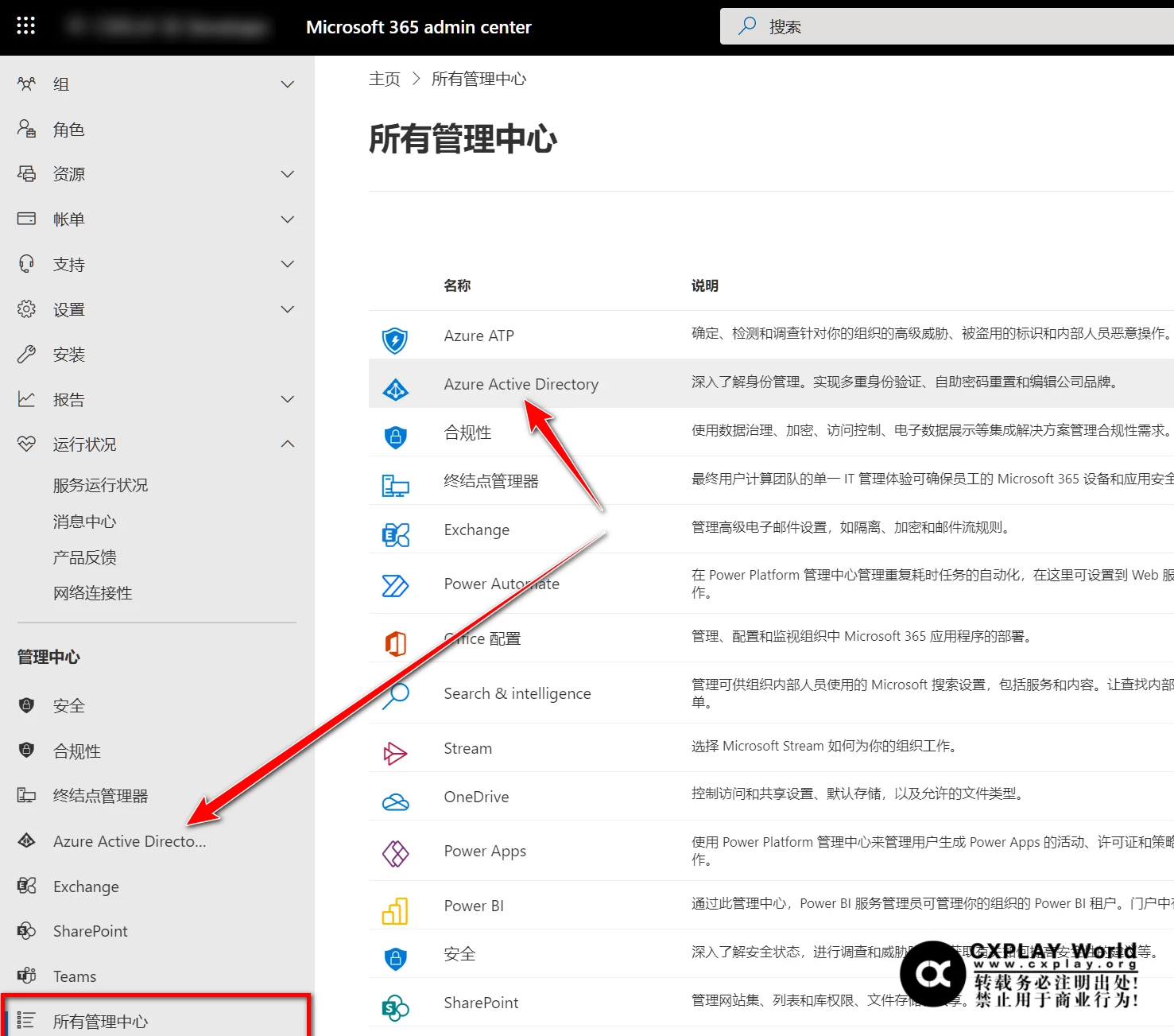The image size is (1174, 1036).
Task: Click the Office 配置 icon in table
Action: [x=395, y=643]
